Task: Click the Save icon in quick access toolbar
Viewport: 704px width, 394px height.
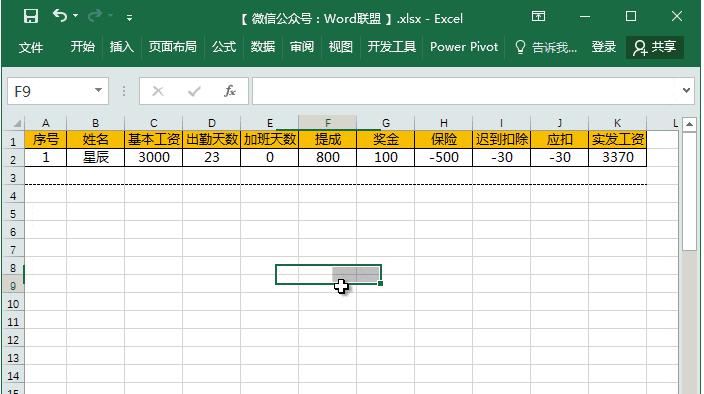Action: [31, 17]
